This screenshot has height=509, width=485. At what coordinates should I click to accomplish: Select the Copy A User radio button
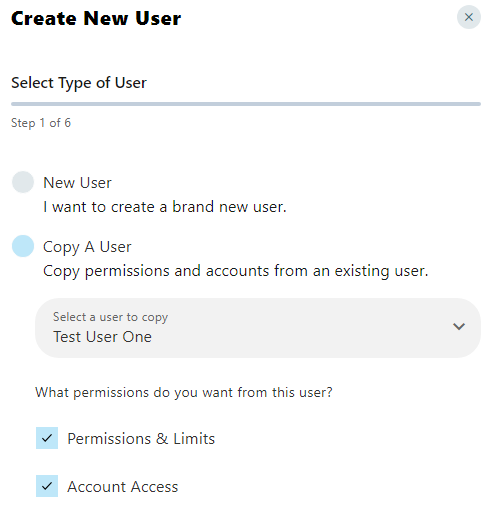tap(23, 246)
